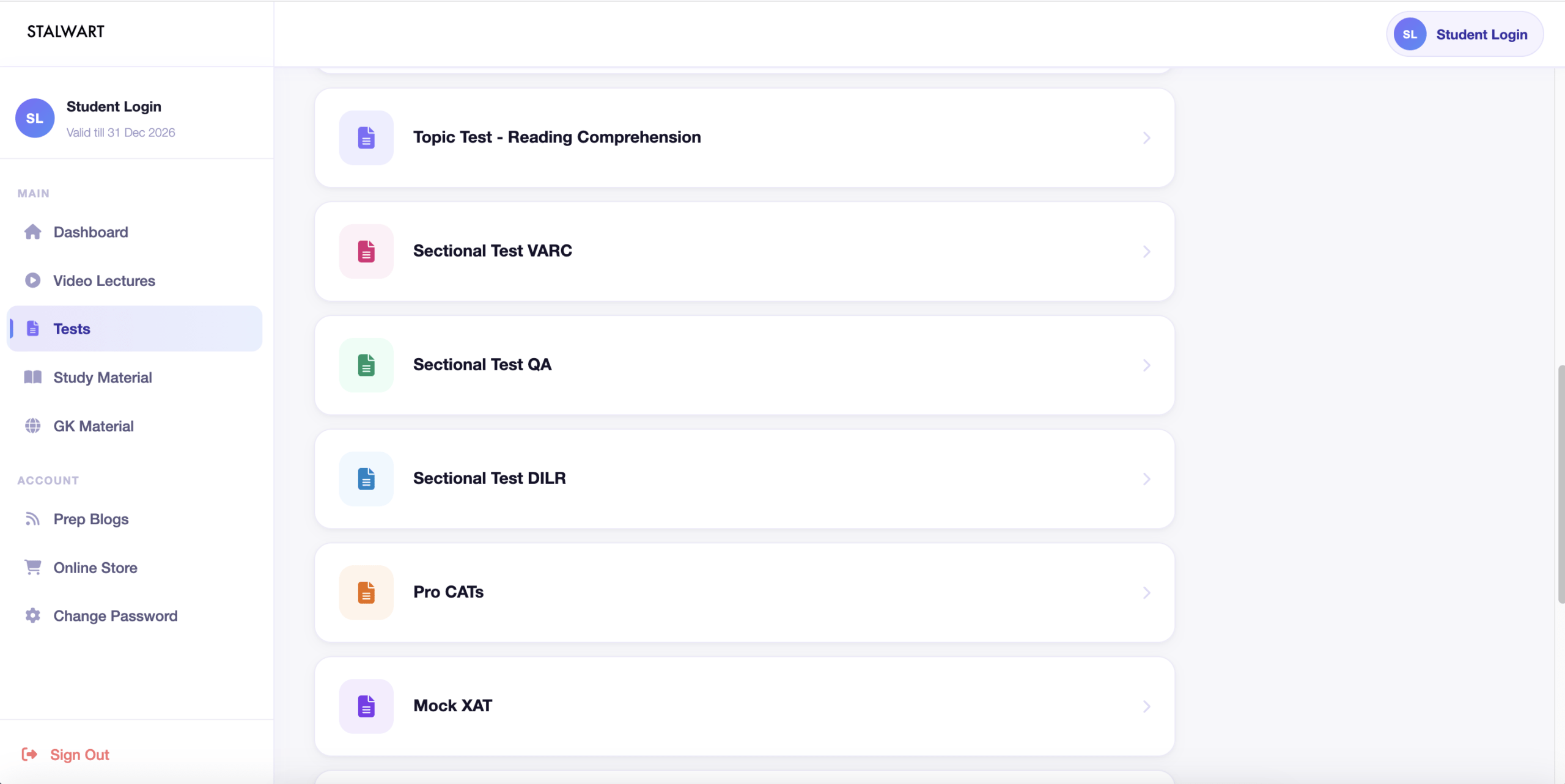Viewport: 1565px width, 784px height.
Task: Click the orange Pro CATs document icon
Action: click(366, 592)
